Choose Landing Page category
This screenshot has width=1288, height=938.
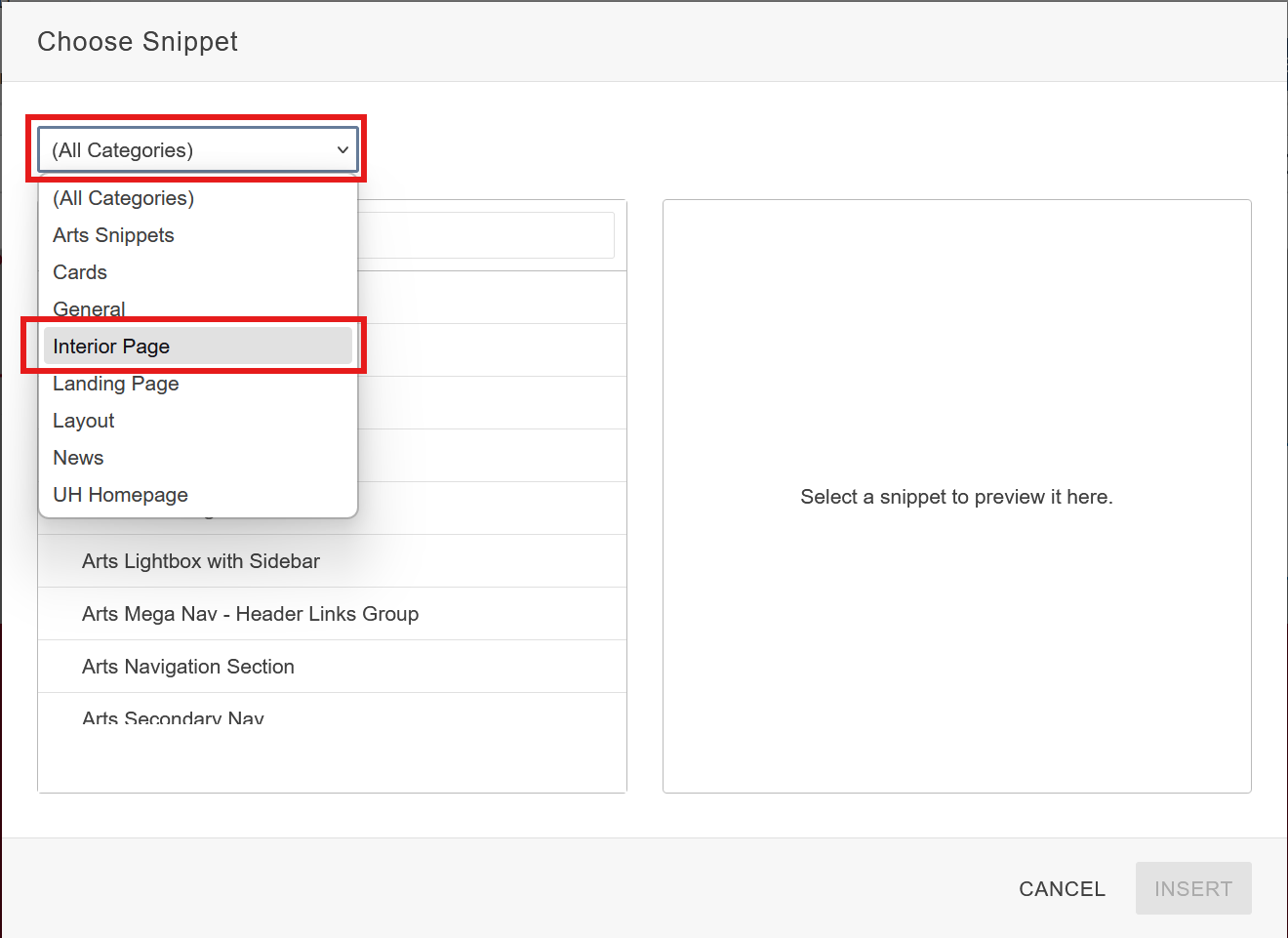tap(116, 384)
